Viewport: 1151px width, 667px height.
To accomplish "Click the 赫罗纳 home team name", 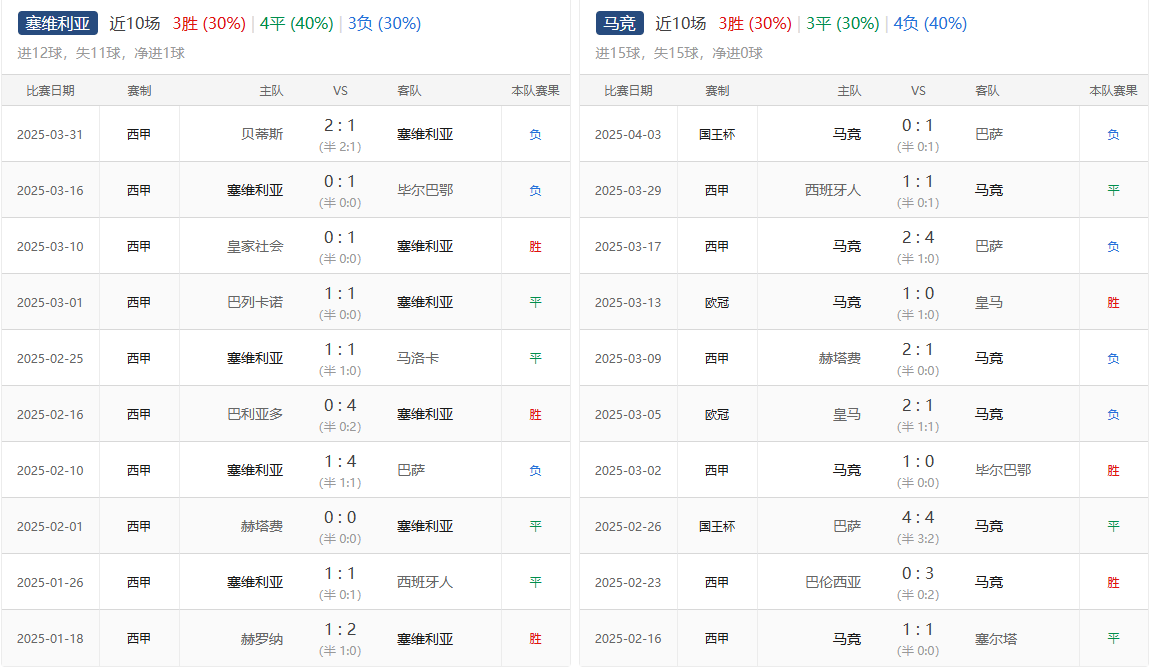I will [x=262, y=638].
